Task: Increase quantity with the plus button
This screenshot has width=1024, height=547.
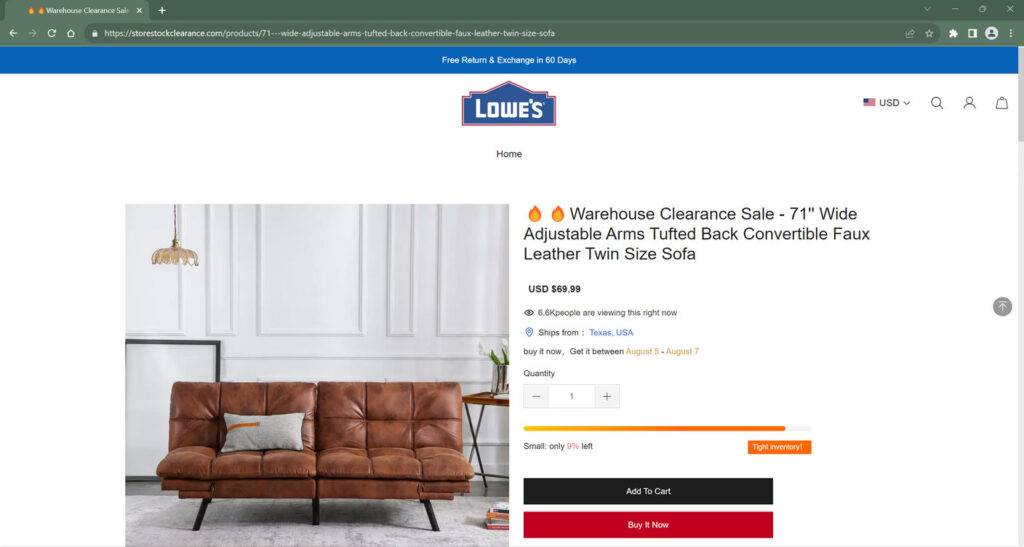Action: tap(607, 396)
